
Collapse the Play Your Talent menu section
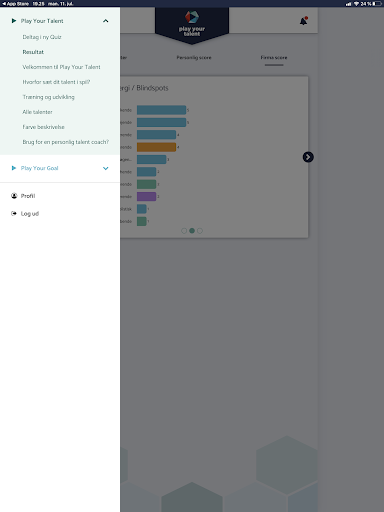[106, 21]
